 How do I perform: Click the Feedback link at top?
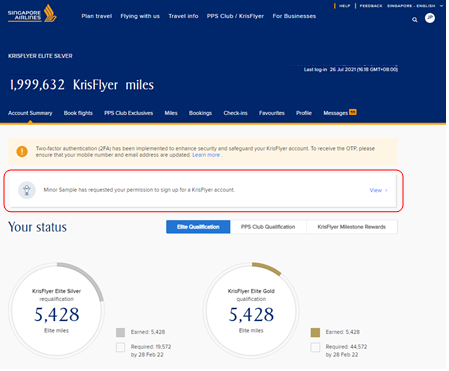pos(371,6)
